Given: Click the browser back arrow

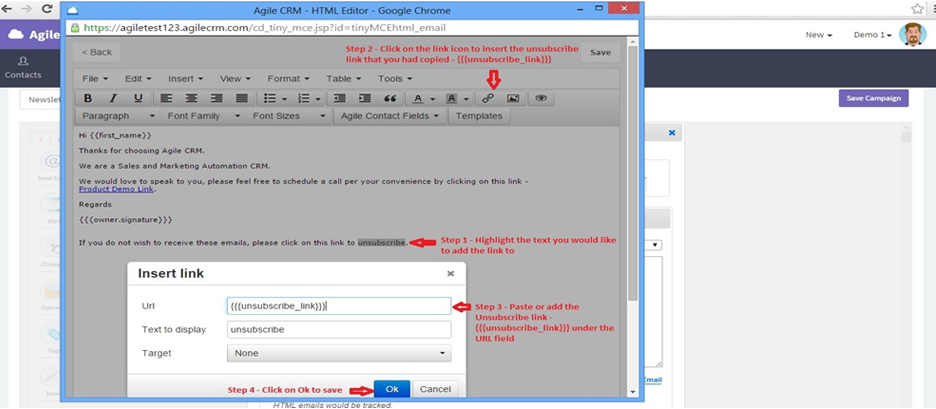Looking at the screenshot, I should (8, 10).
